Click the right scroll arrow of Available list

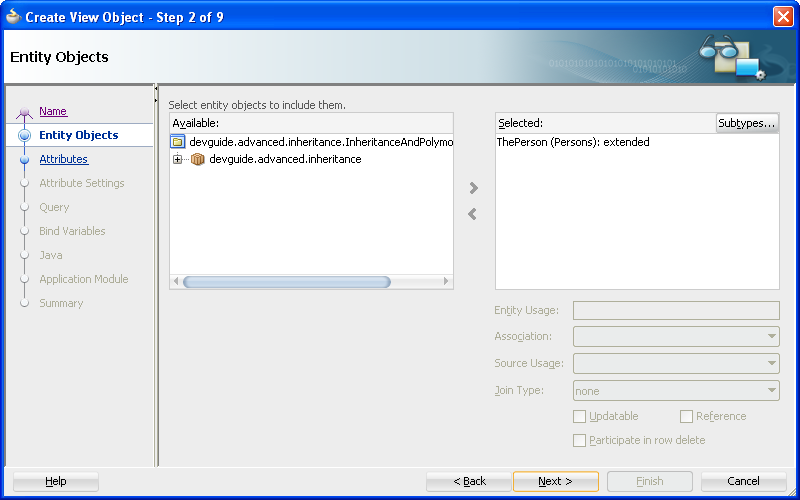click(x=446, y=281)
